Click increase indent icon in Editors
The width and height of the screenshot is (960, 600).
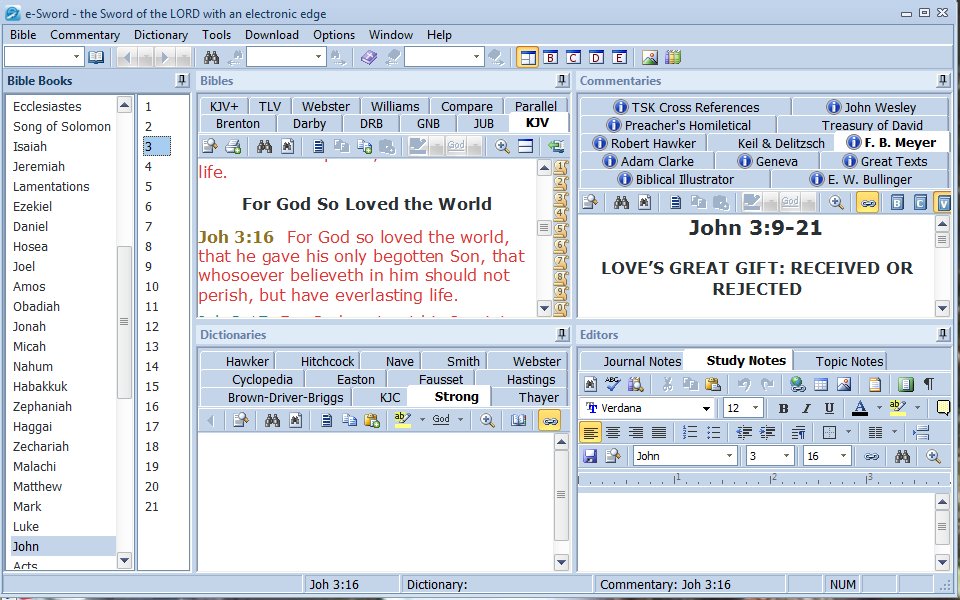[x=767, y=432]
